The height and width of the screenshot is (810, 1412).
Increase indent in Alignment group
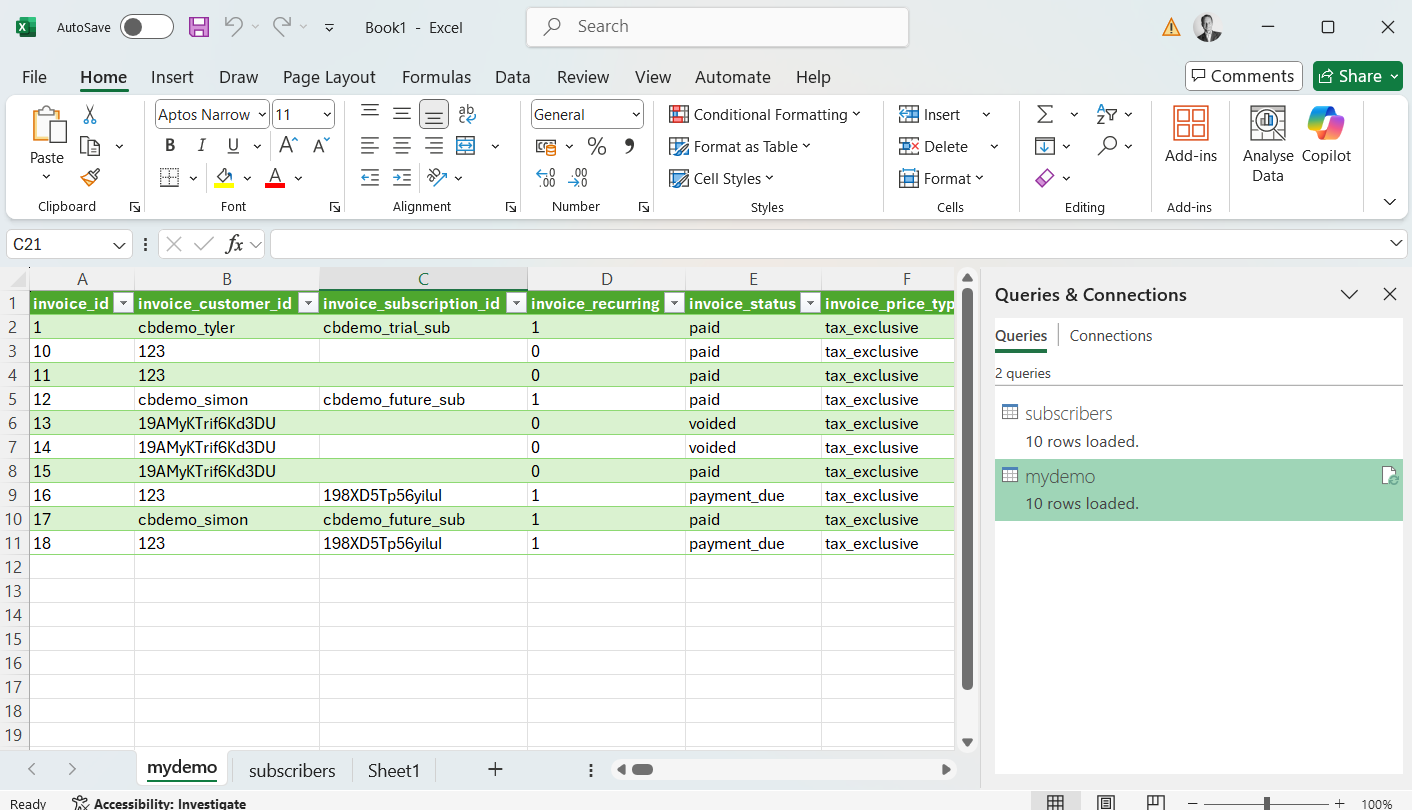(x=402, y=178)
